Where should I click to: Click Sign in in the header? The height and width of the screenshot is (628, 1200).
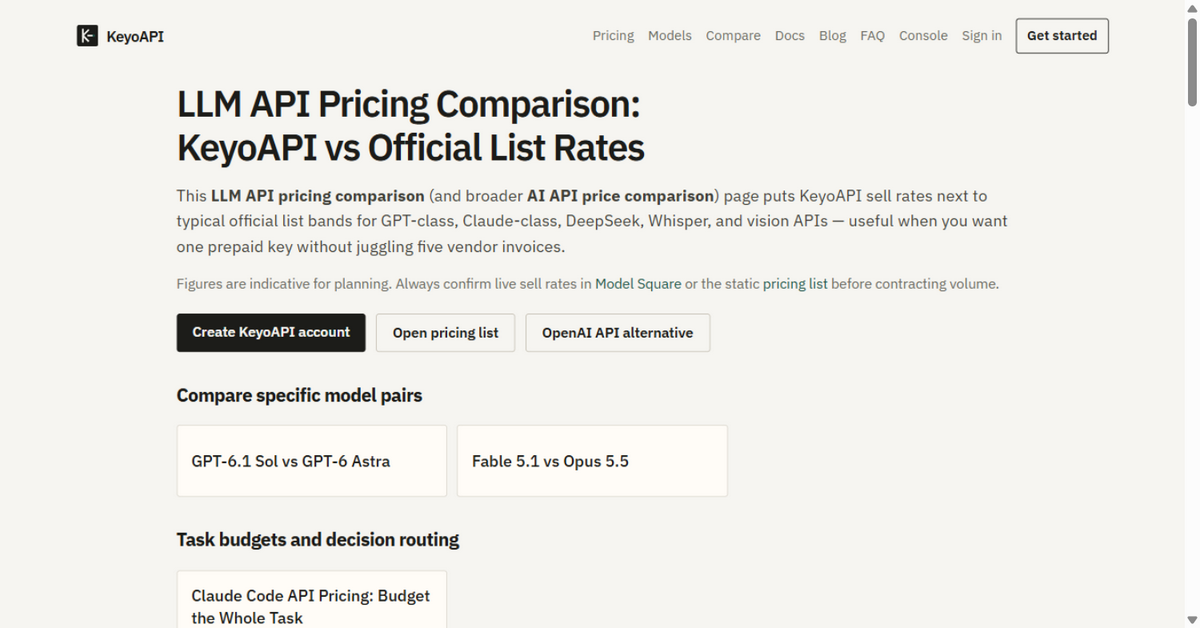[x=982, y=36]
